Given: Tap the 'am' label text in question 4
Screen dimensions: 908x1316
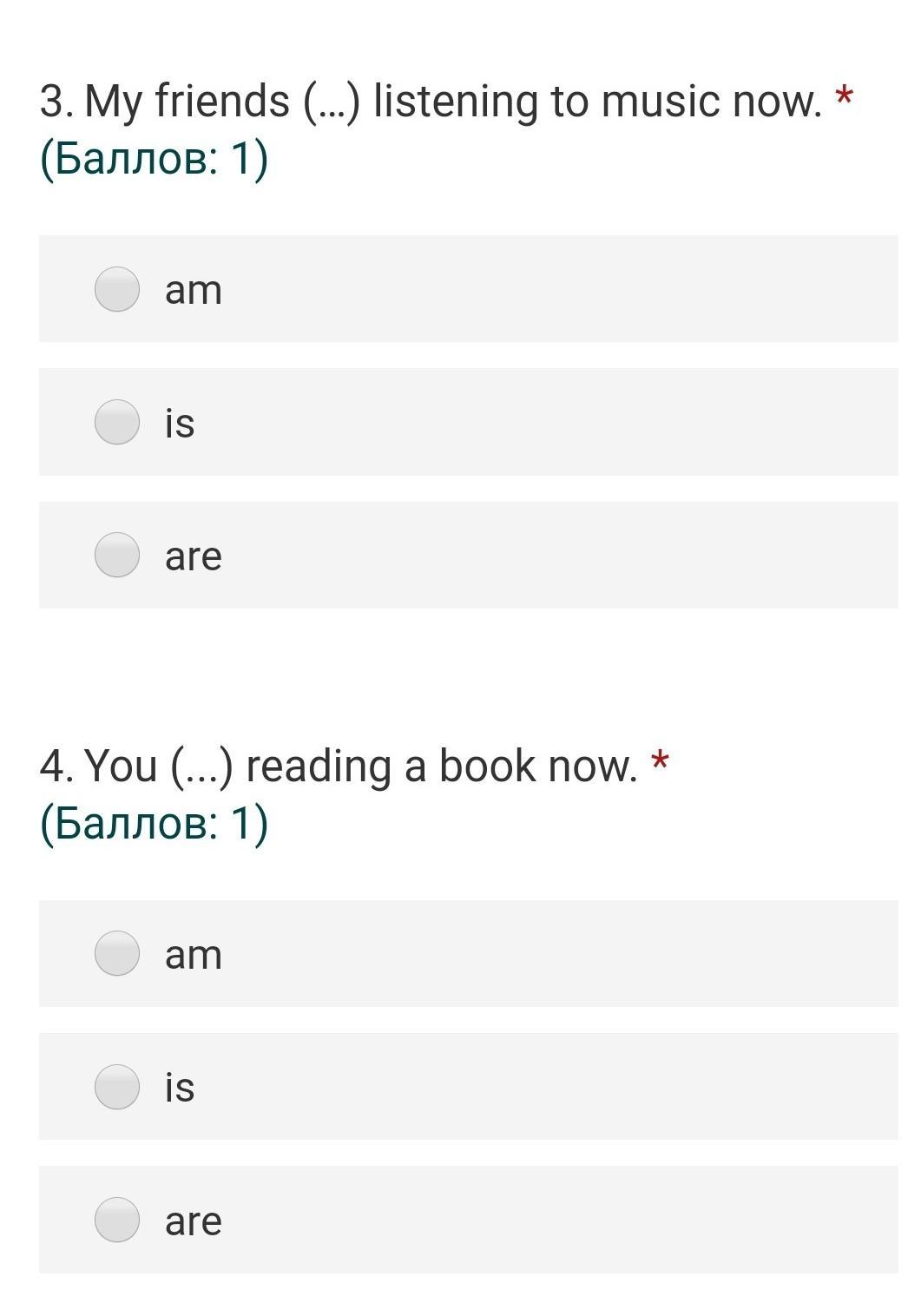Looking at the screenshot, I should tap(194, 956).
